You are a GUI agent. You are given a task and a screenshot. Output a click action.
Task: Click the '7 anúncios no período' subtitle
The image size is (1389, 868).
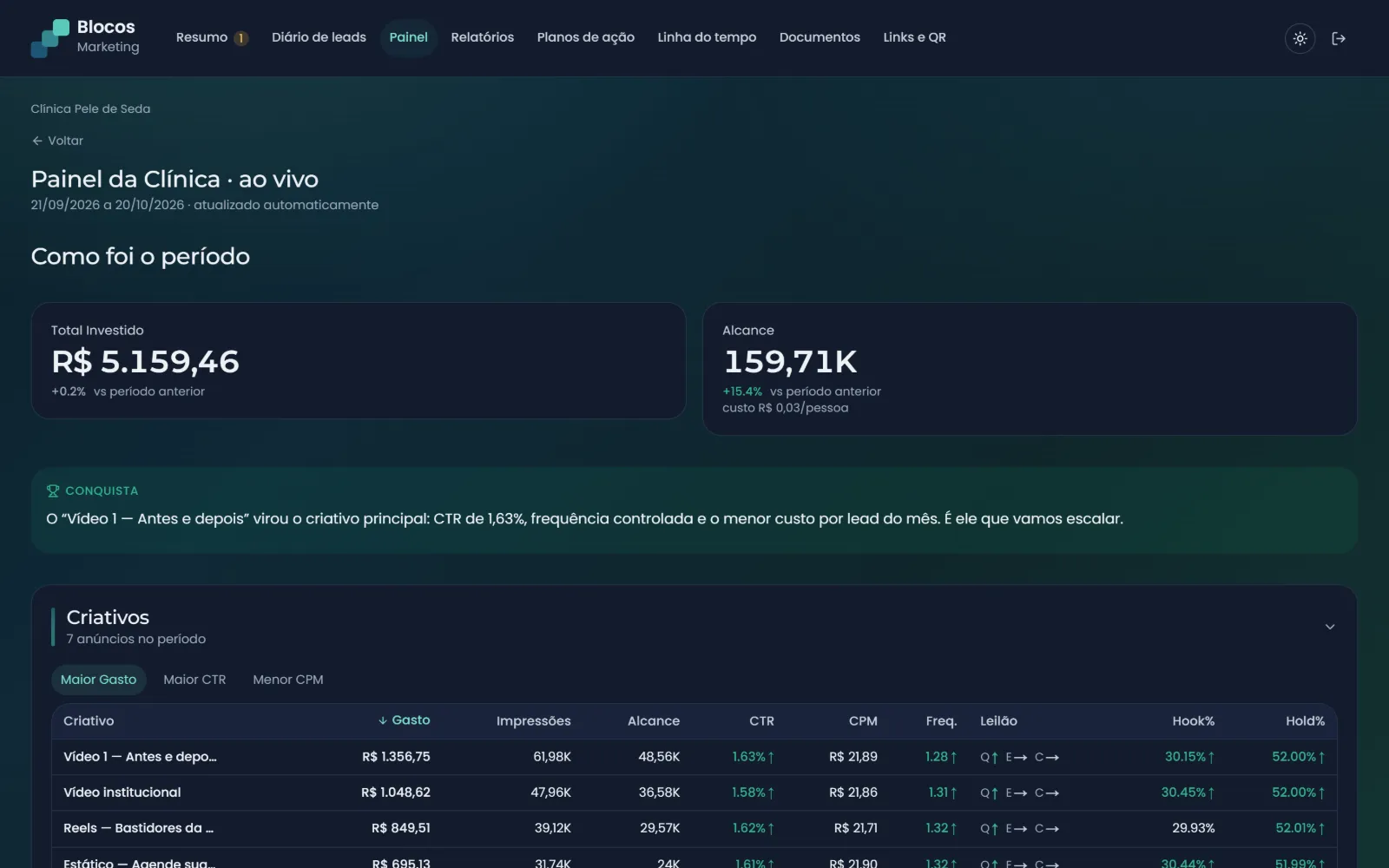[x=136, y=639]
